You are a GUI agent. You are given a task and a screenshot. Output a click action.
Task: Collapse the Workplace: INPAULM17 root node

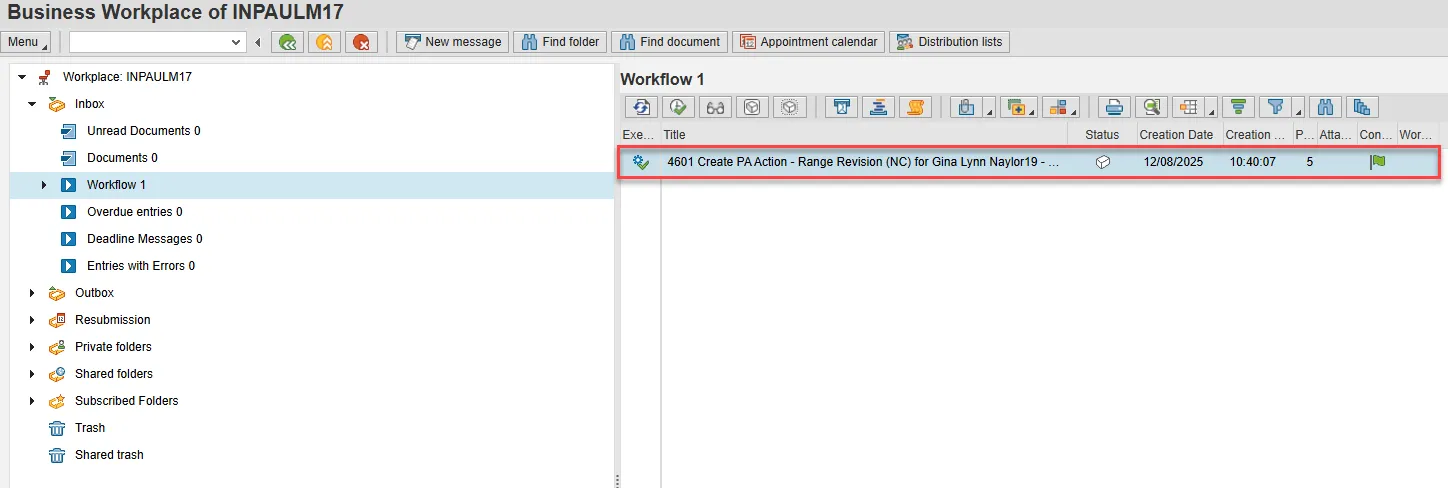coord(22,77)
